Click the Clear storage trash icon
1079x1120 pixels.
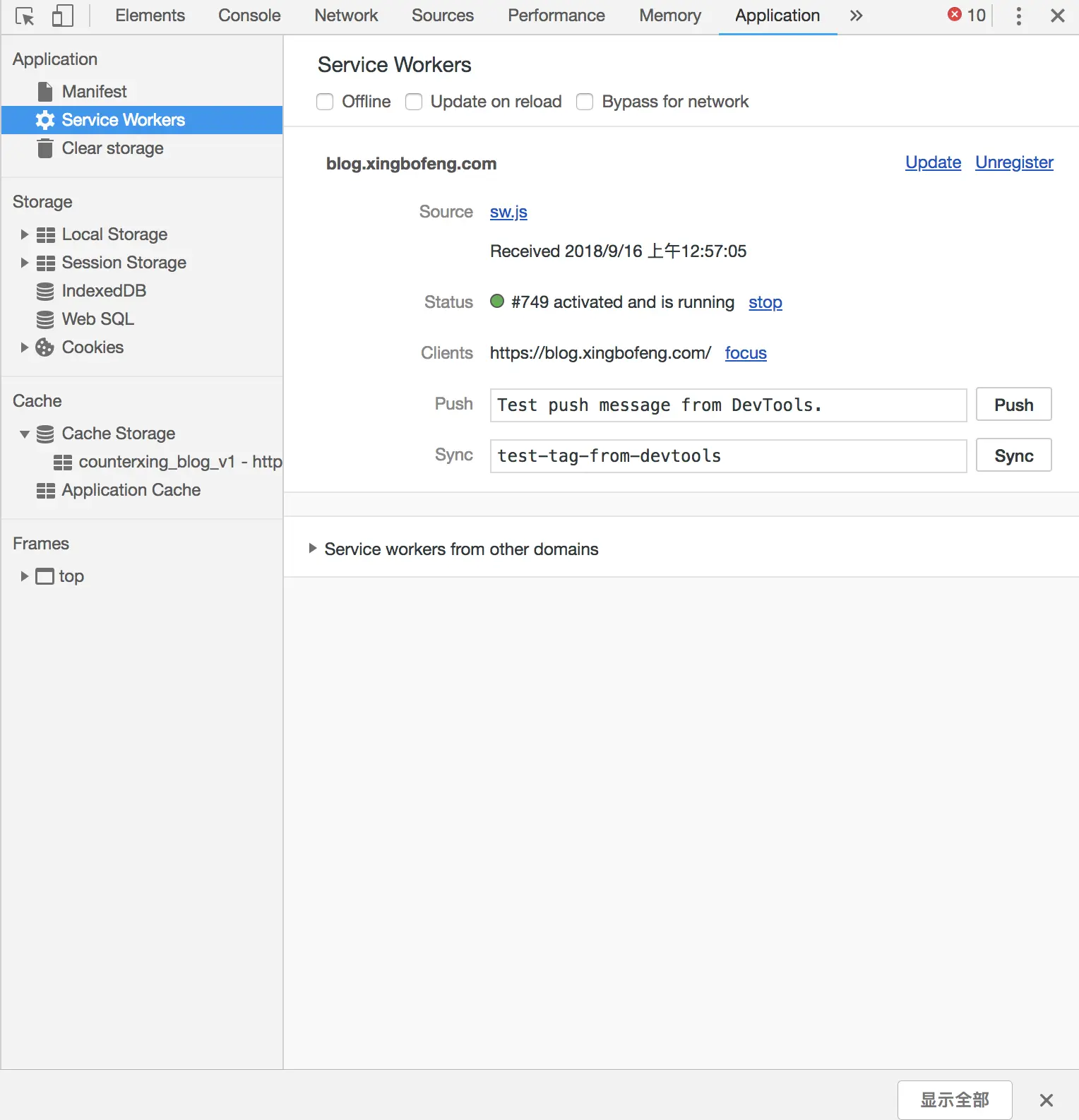[45, 148]
